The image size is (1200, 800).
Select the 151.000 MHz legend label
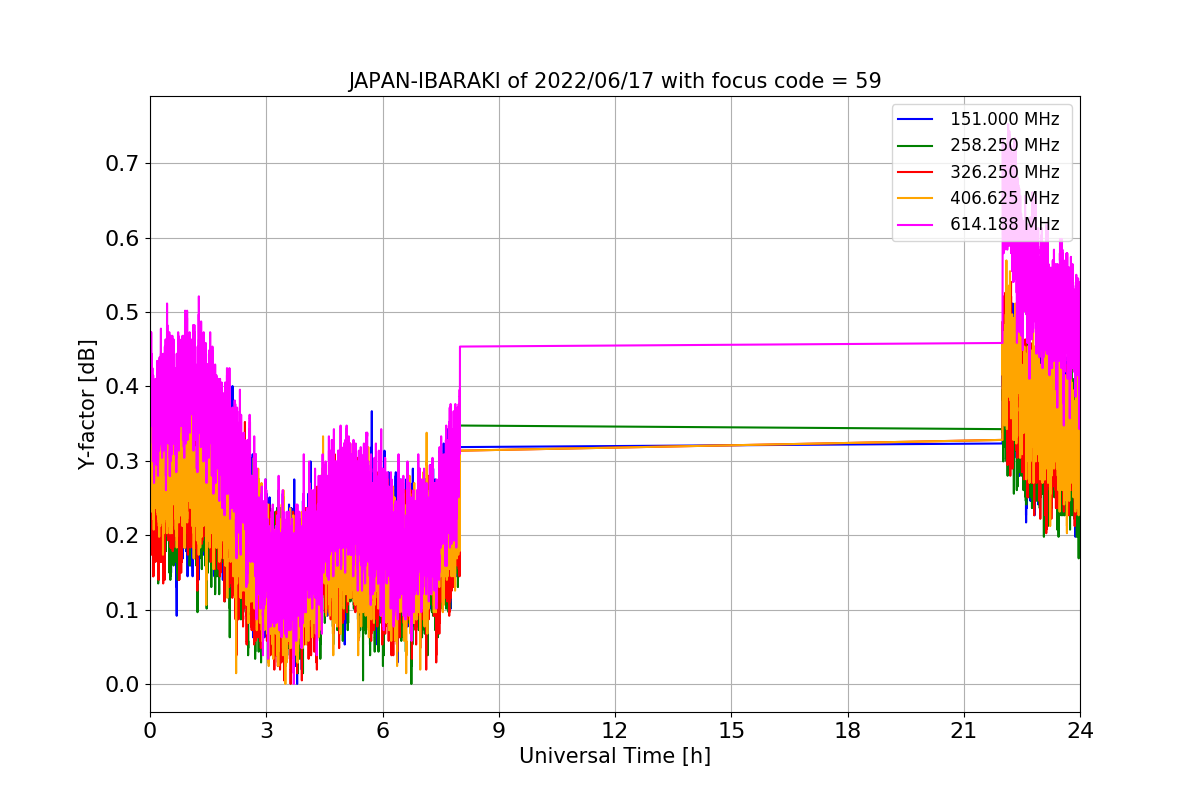pos(1004,119)
